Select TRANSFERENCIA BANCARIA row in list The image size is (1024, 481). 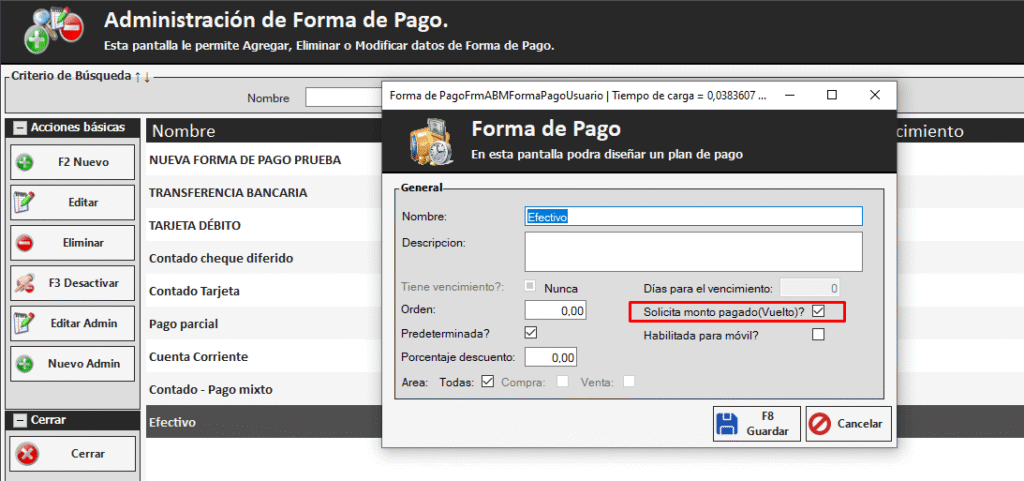(x=228, y=192)
